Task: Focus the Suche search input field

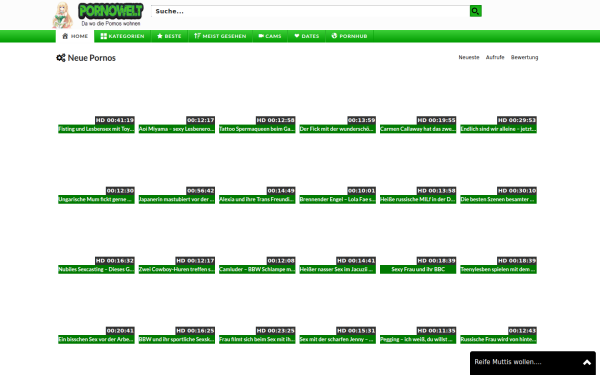Action: (310, 11)
